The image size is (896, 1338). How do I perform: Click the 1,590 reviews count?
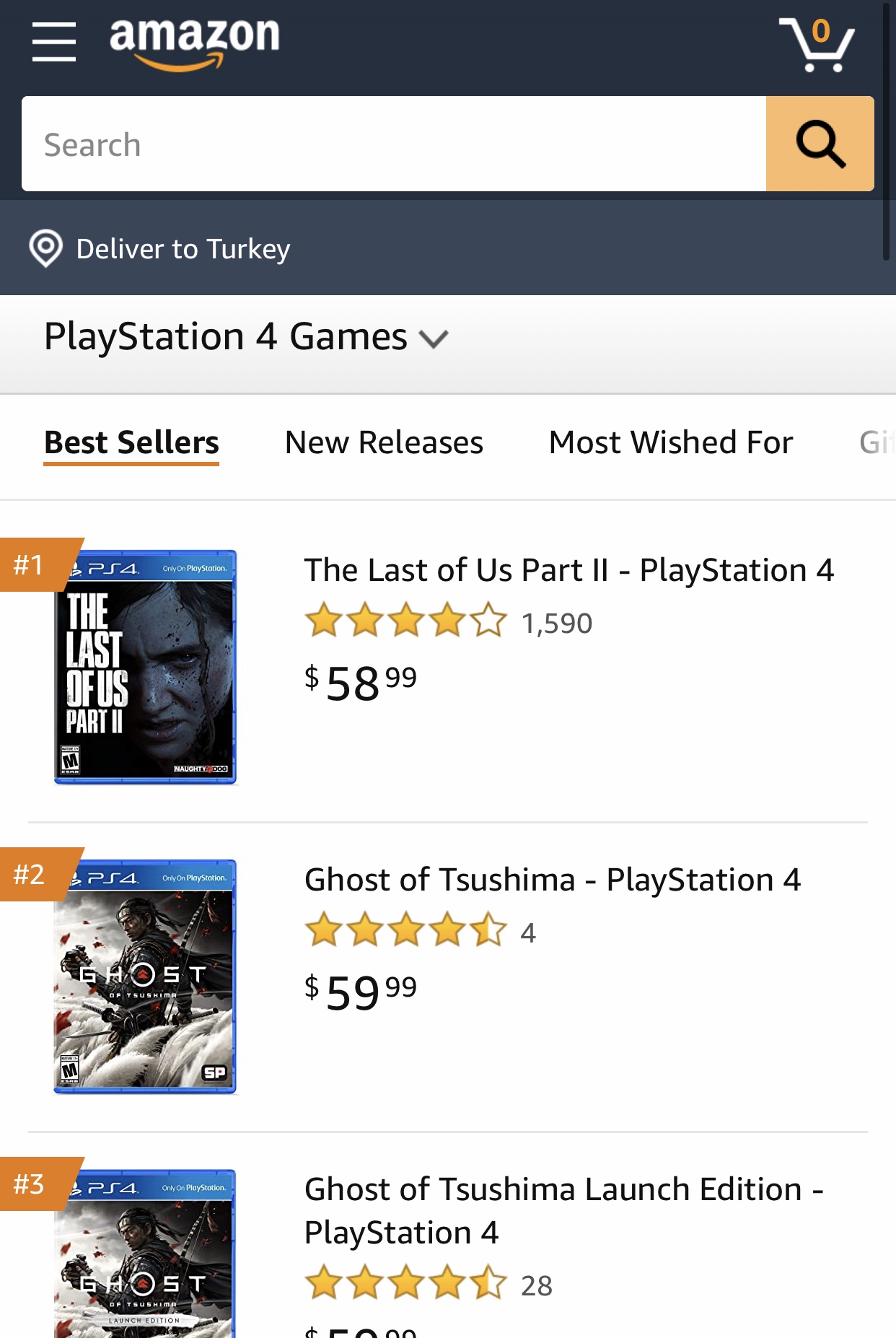tap(557, 624)
